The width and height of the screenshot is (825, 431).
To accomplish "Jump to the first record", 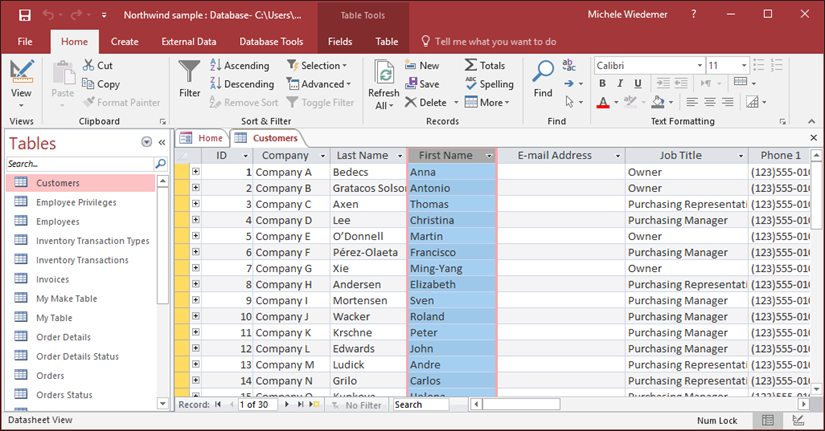I will pos(218,404).
